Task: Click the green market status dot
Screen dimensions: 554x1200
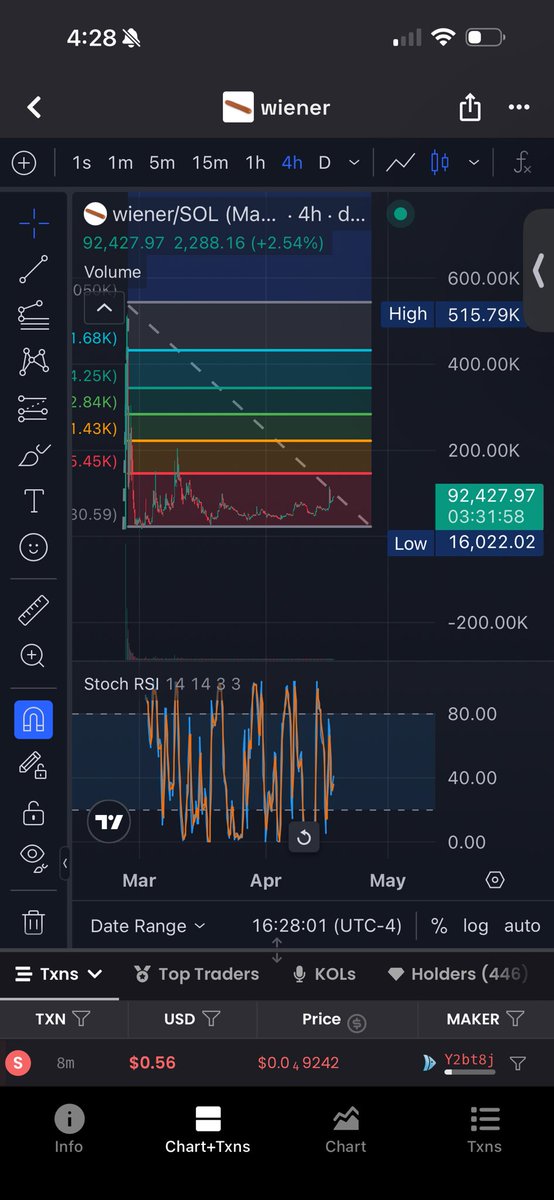Action: pos(400,213)
